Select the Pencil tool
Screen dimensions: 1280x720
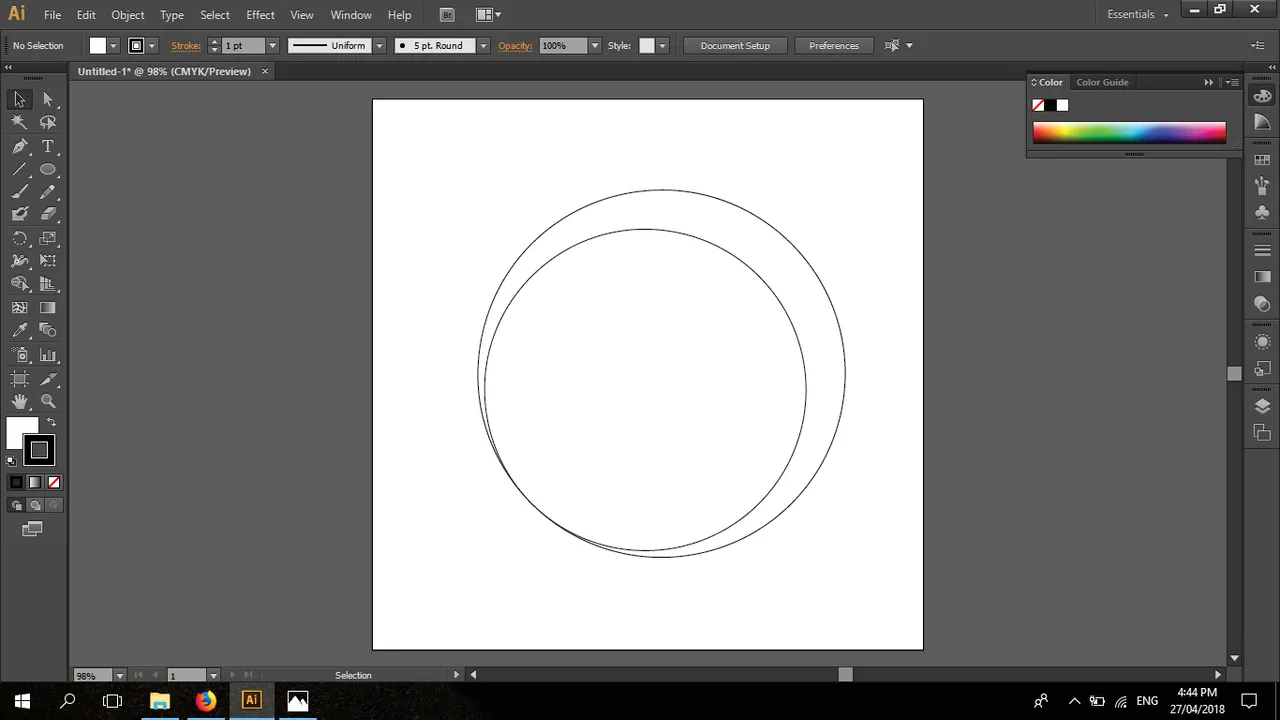pyautogui.click(x=48, y=192)
